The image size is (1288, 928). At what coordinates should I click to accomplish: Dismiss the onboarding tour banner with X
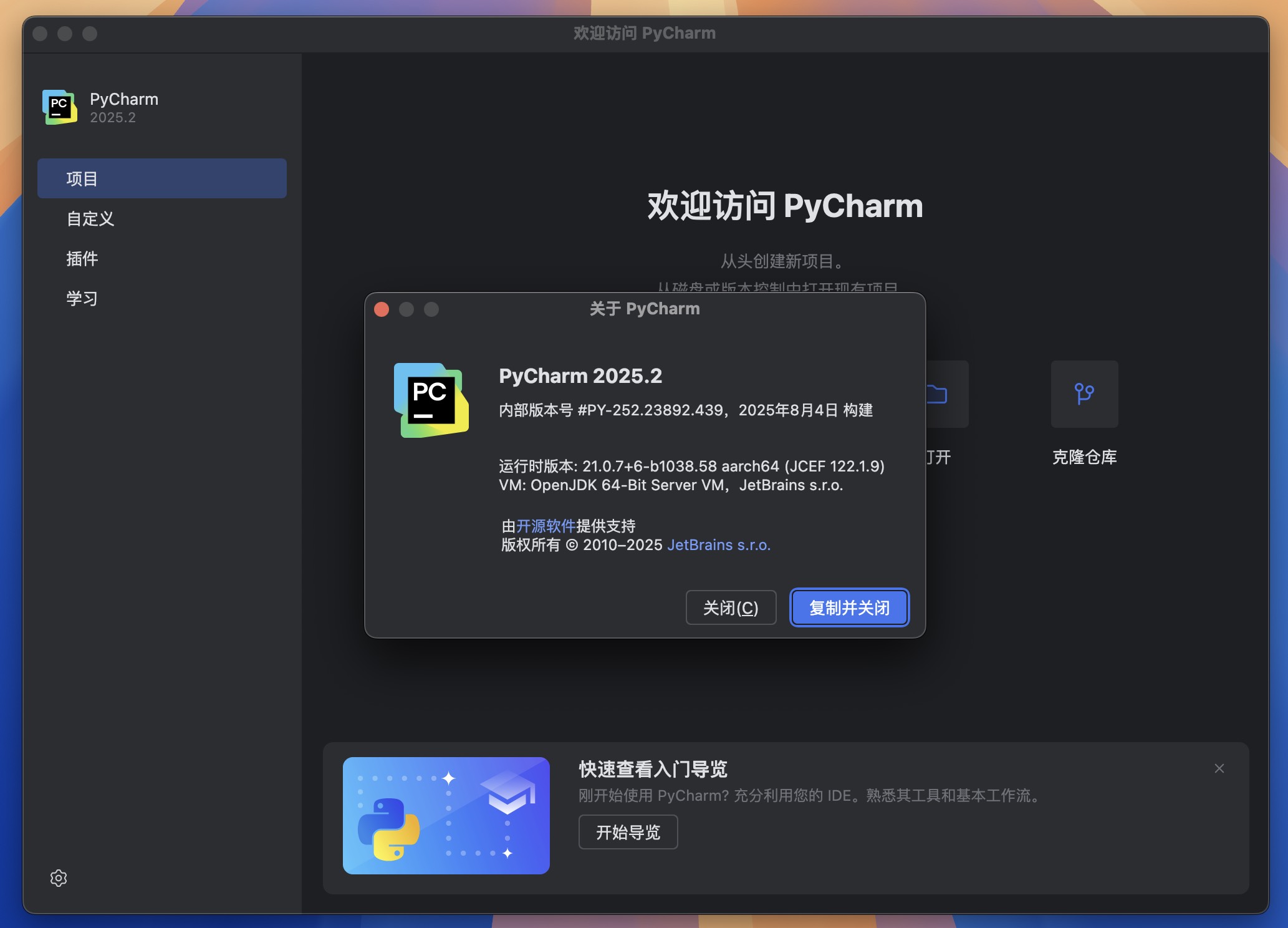[1219, 768]
